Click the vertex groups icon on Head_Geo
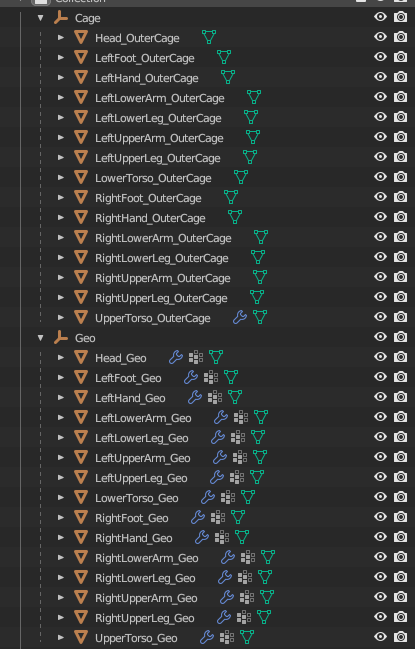The width and height of the screenshot is (415, 649). (x=196, y=357)
